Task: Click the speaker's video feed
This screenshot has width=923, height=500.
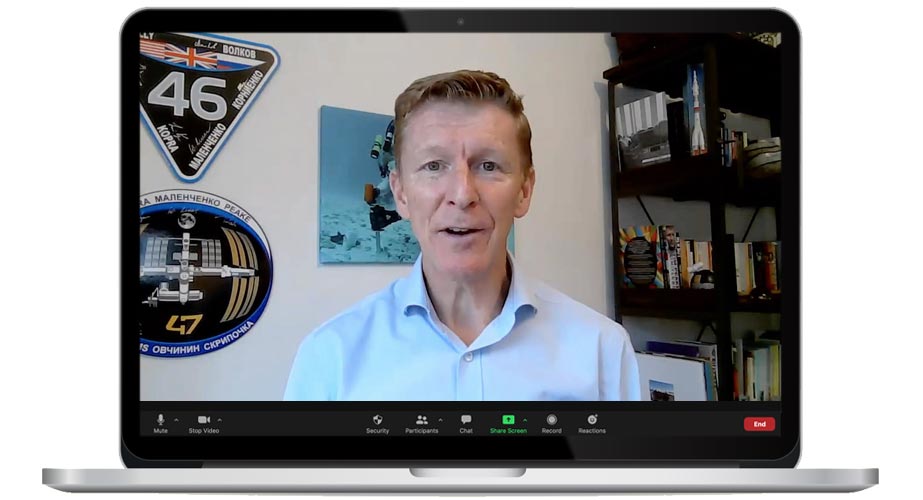Action: click(x=460, y=217)
